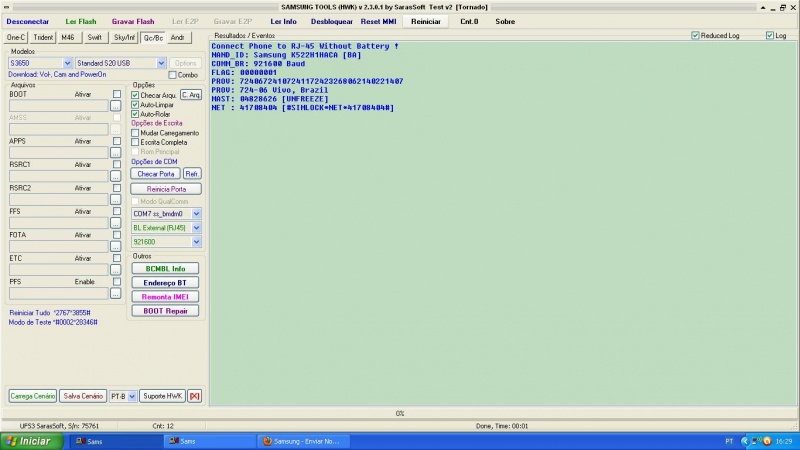Browse for the RSRC1 file
Viewport: 800px width, 450px height.
tap(116, 176)
